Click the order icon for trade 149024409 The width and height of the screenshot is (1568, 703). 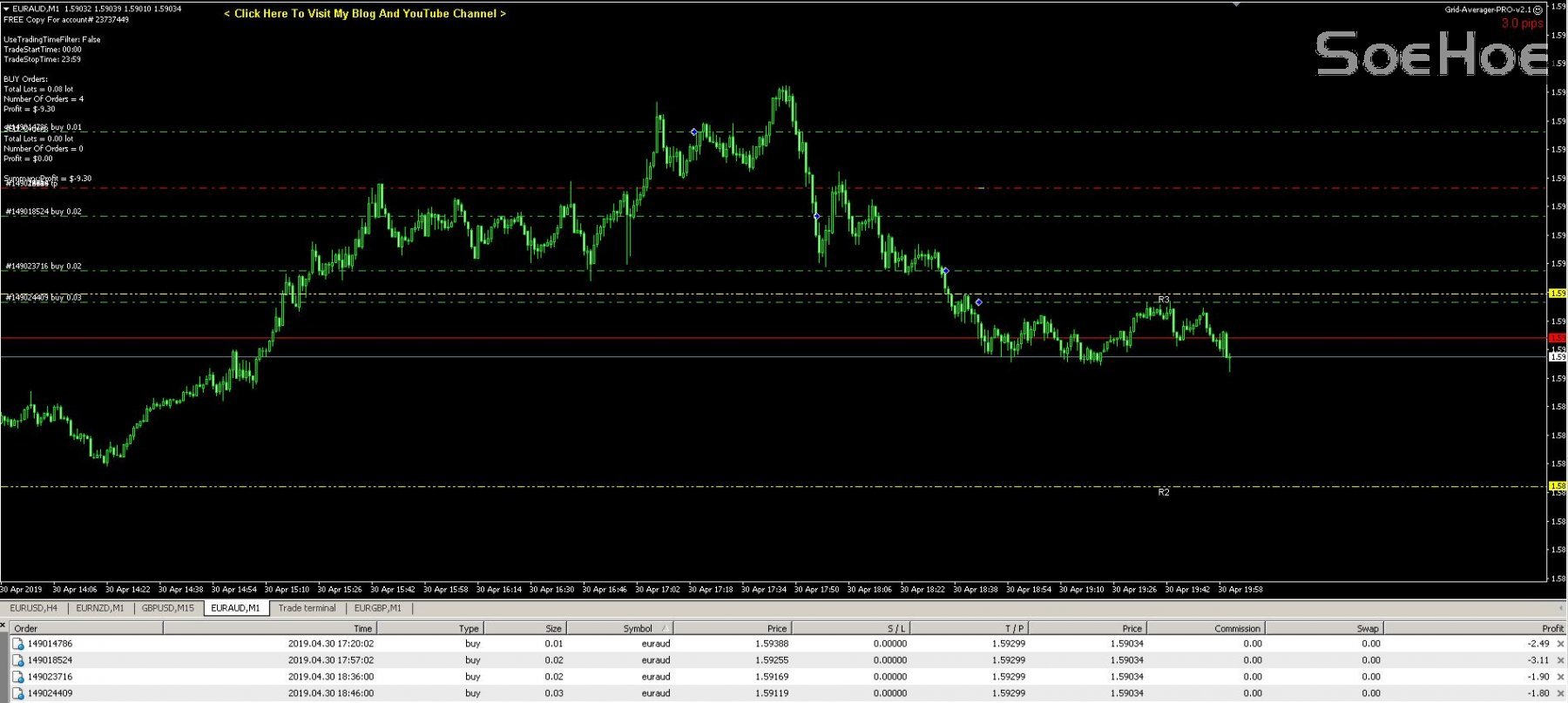[17, 694]
